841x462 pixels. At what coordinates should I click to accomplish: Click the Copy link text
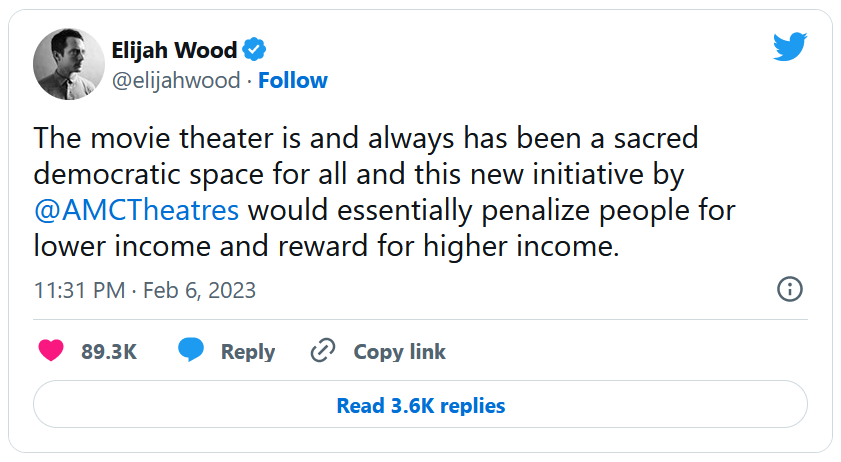click(x=399, y=352)
